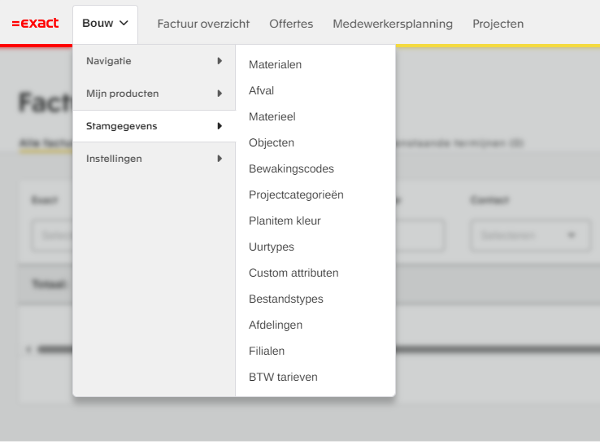Screen dimensions: 600x442
Task: Select Materialen from the submenu
Action: (275, 65)
